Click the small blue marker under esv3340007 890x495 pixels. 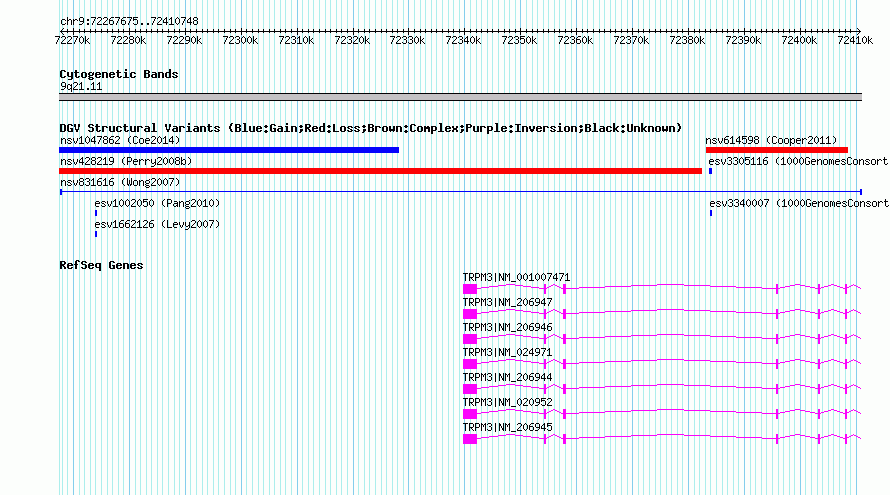711,213
